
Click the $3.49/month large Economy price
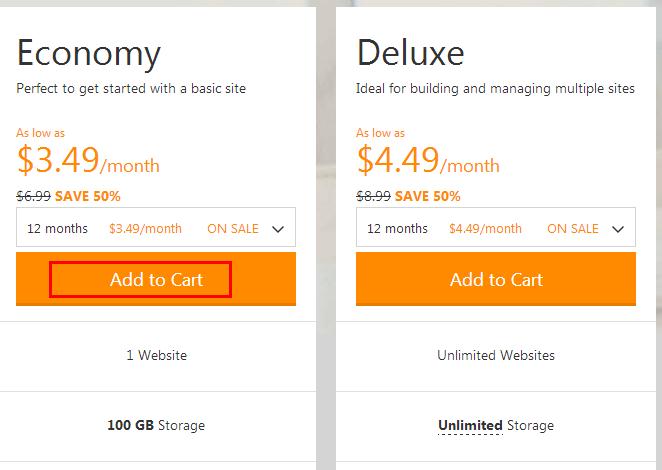[88, 161]
